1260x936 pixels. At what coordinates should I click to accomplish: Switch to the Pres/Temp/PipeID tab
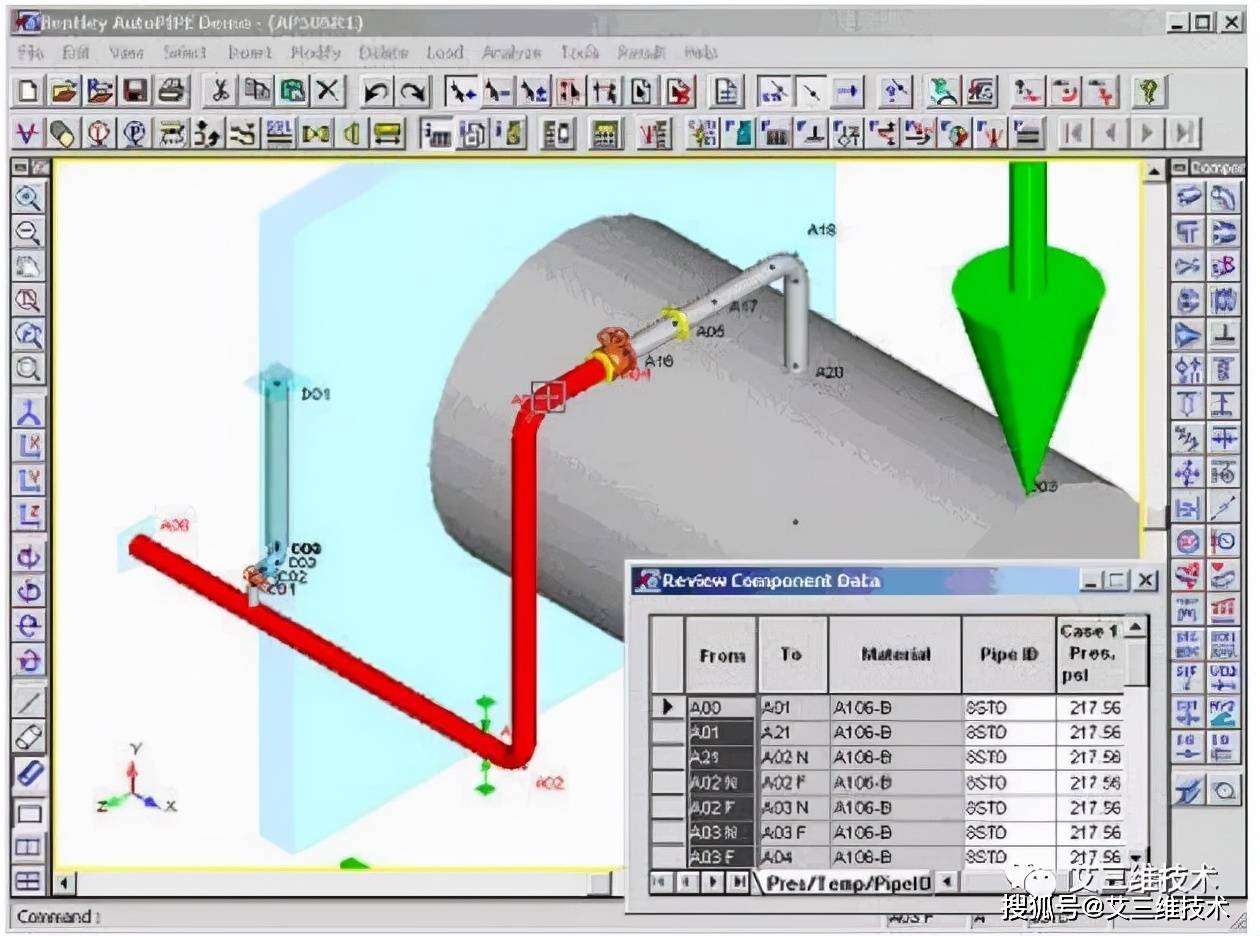(848, 883)
